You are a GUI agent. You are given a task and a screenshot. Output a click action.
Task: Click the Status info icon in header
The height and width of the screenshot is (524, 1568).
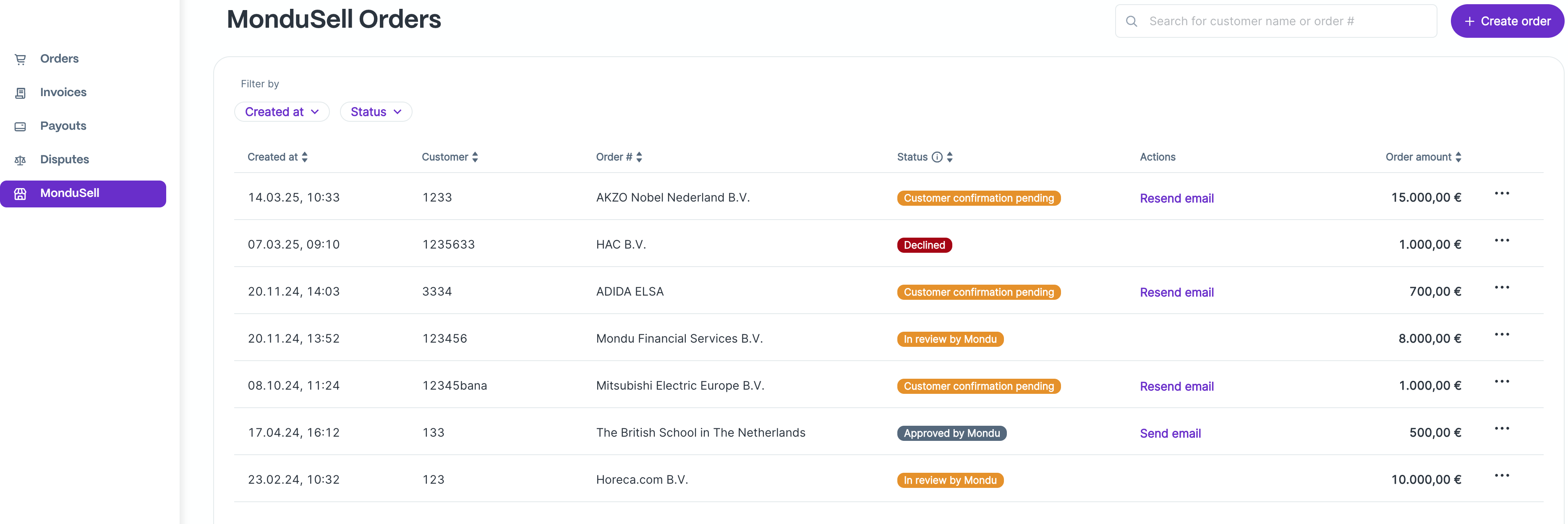pos(937,157)
